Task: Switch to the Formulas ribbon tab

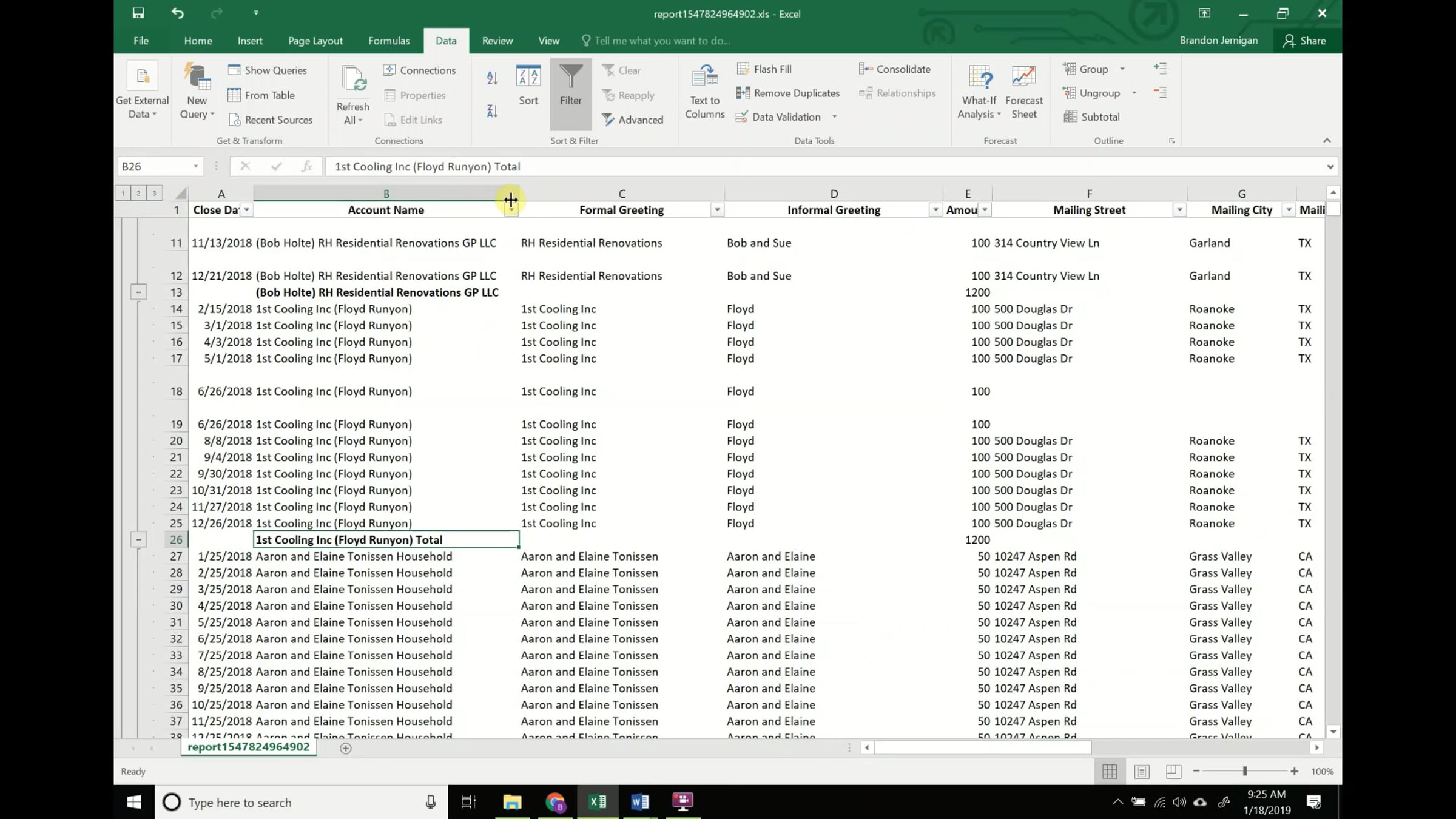Action: pyautogui.click(x=389, y=41)
